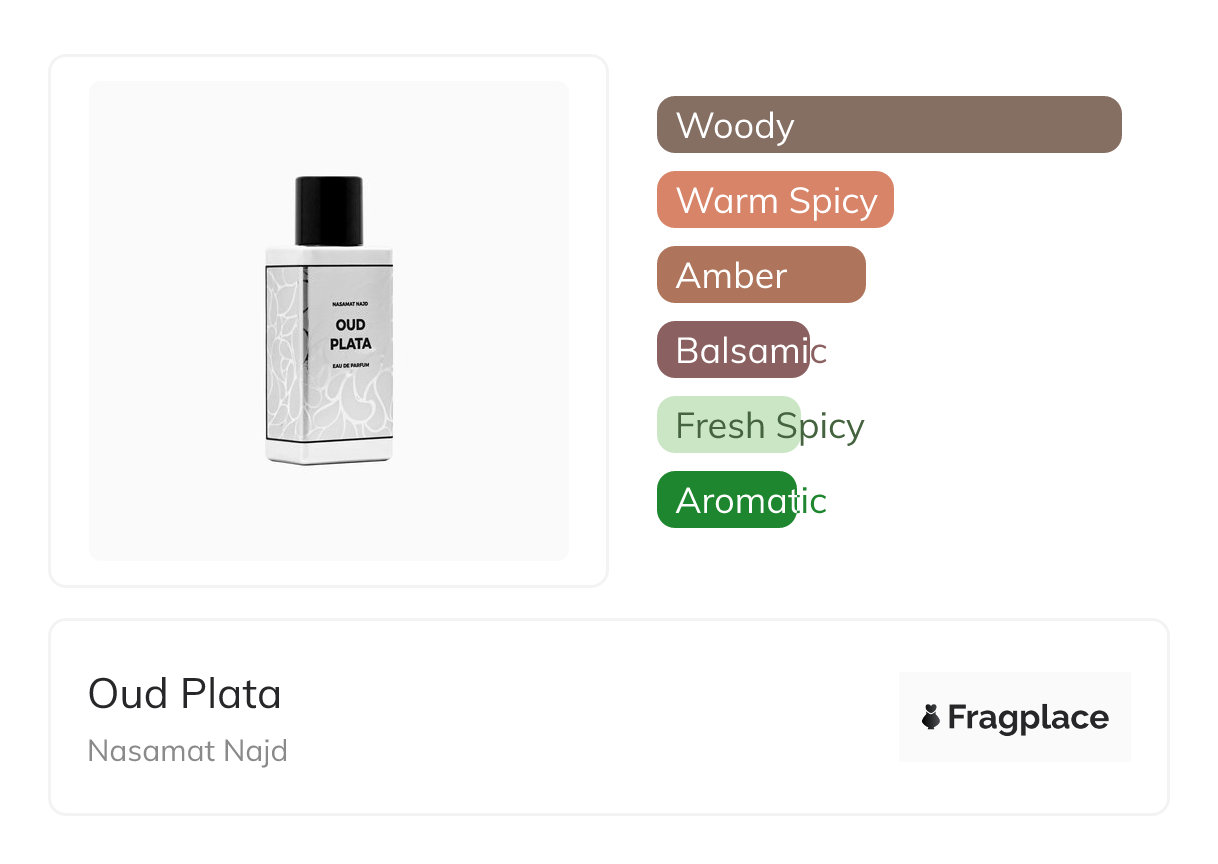
Task: Click the OUD PLATA label on the bottle
Action: click(351, 334)
